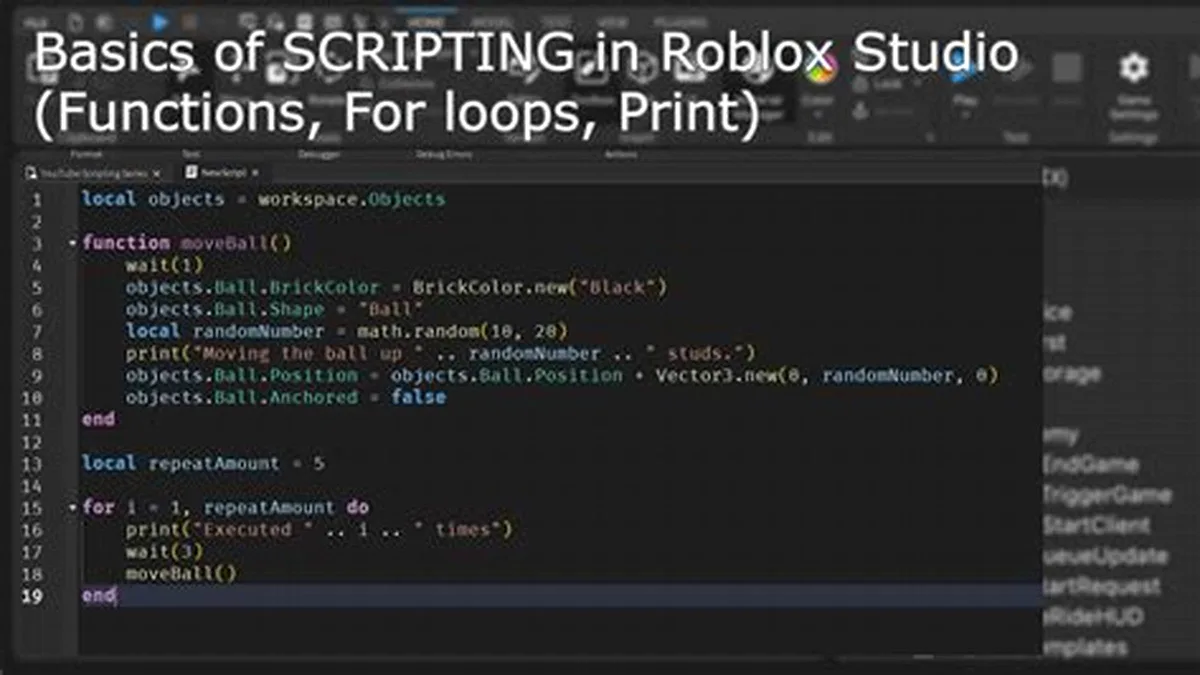
Task: Click the 'wait(1)' code line
Action: coord(164,265)
